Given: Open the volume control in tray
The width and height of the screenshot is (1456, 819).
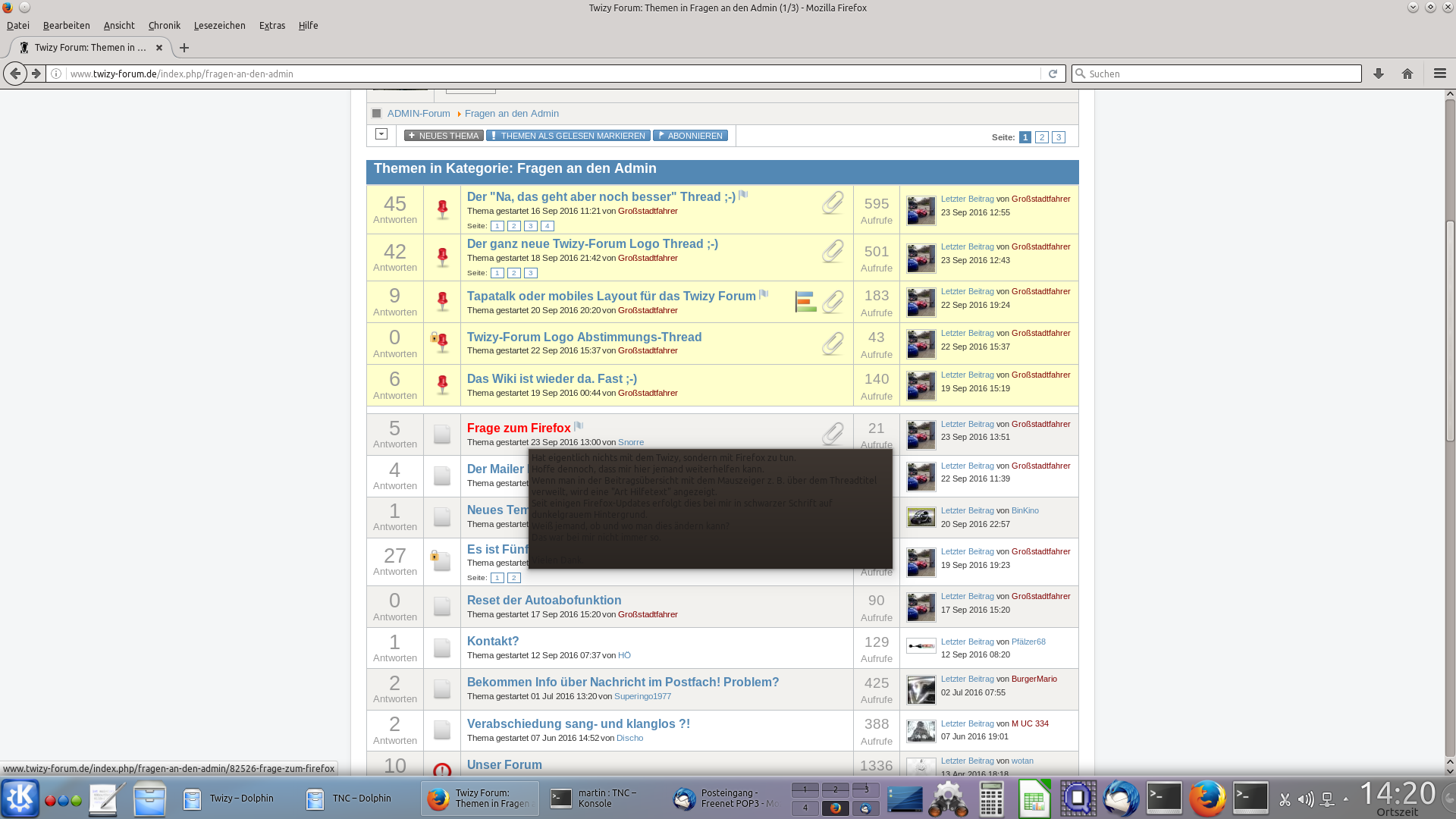Looking at the screenshot, I should 1305,799.
